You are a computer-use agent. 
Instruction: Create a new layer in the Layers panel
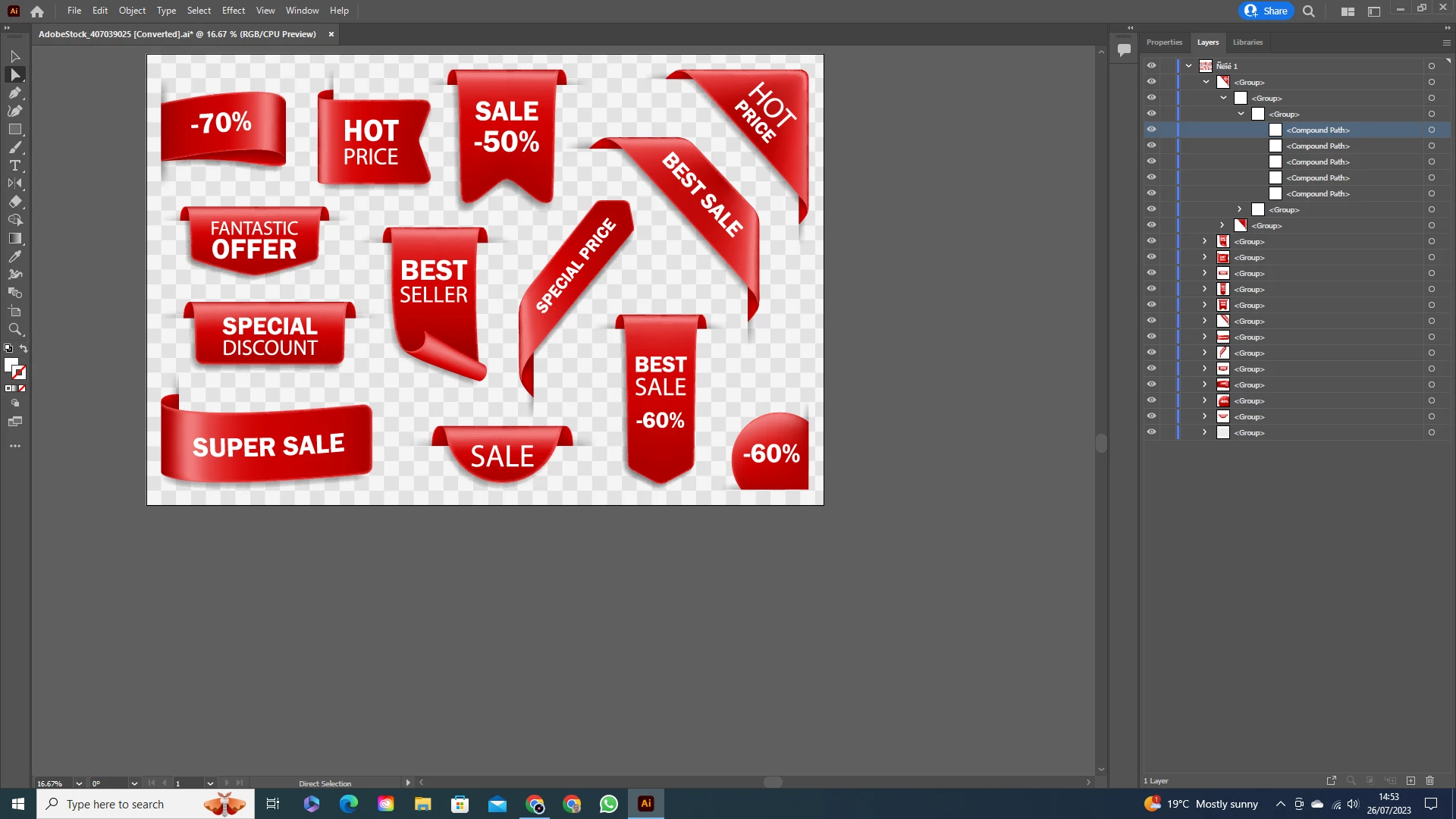(x=1410, y=780)
